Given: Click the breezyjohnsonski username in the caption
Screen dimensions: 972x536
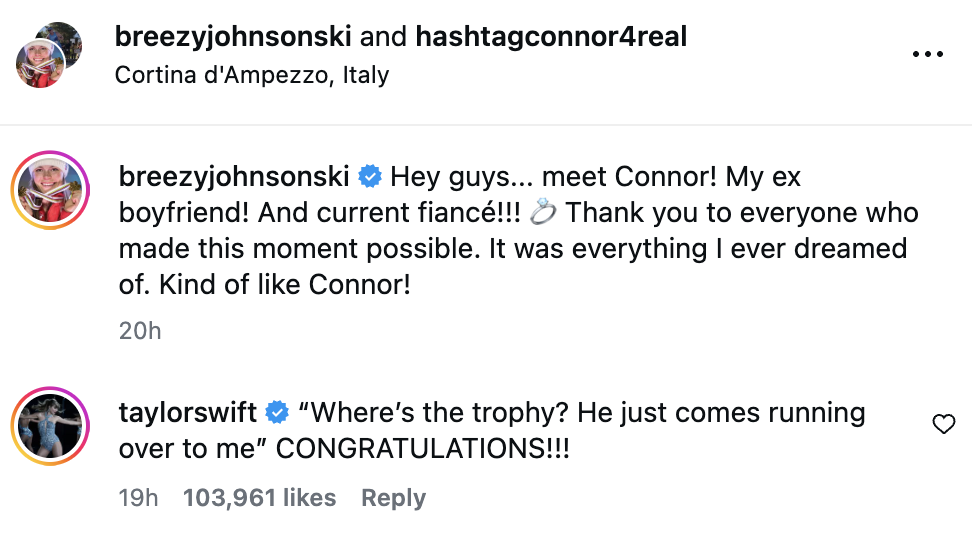Looking at the screenshot, I should tap(234, 178).
